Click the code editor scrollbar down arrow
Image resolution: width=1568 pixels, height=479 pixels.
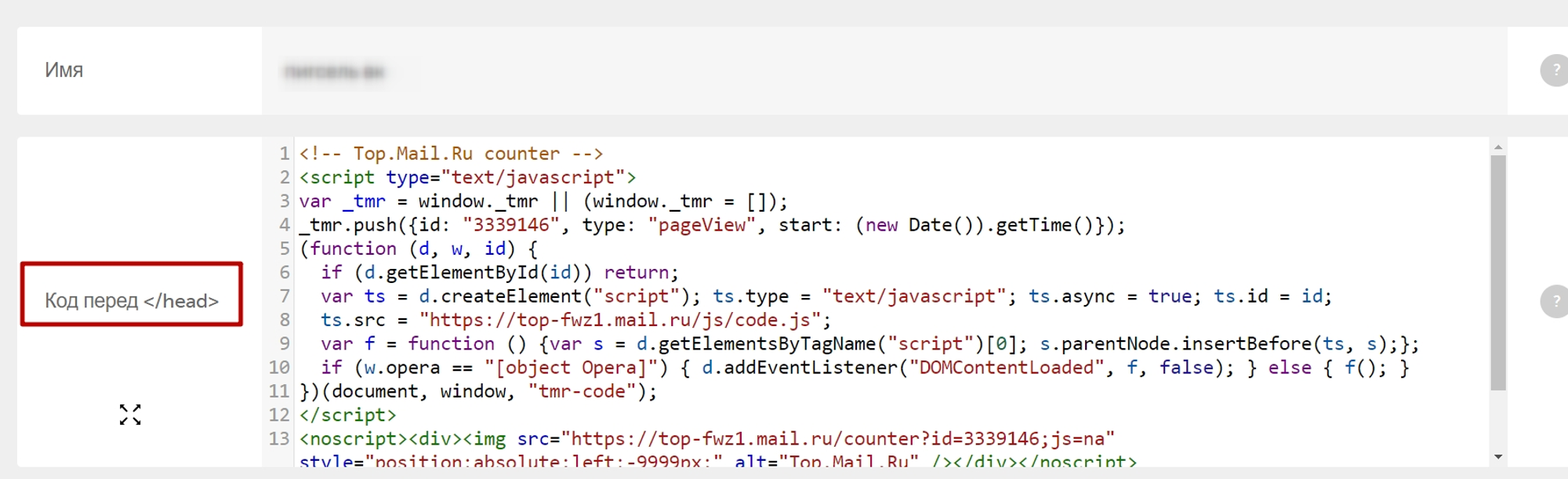tap(1498, 457)
